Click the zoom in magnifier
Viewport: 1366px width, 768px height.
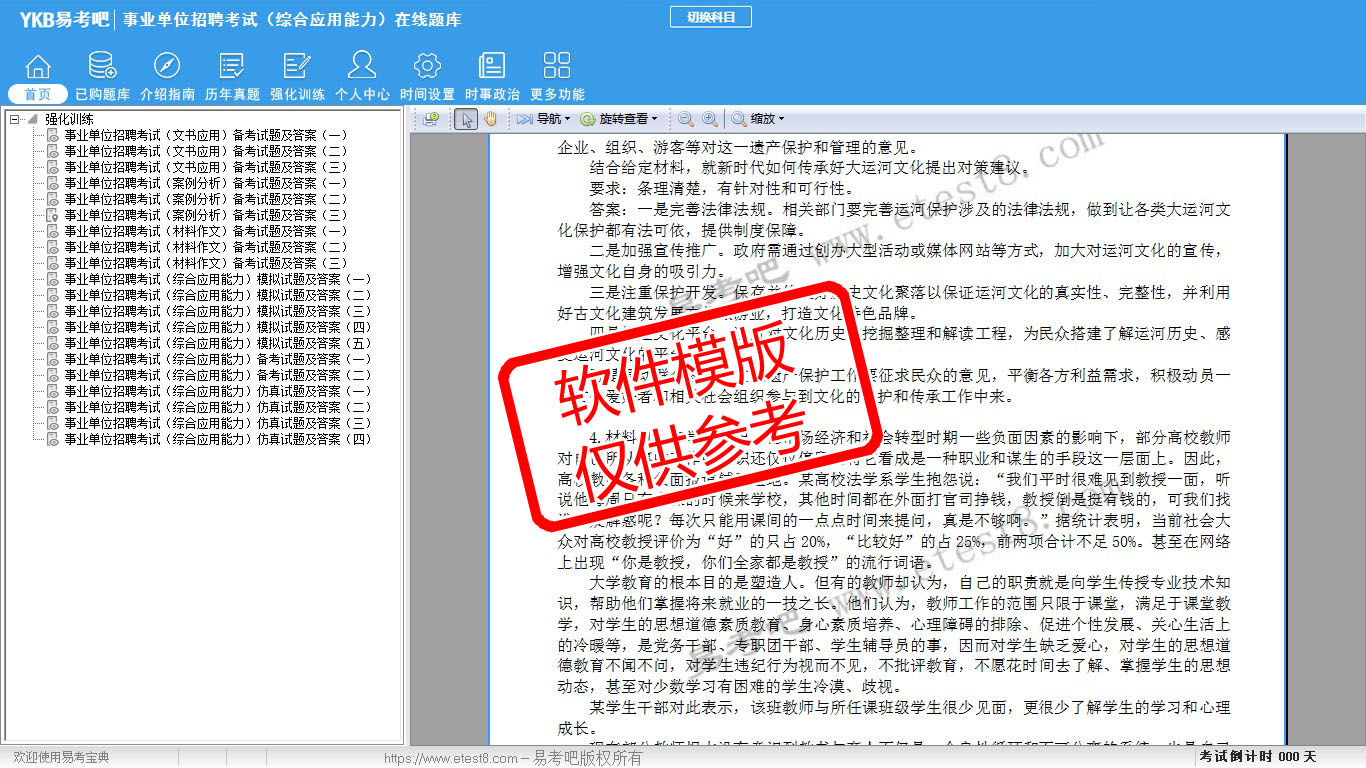pos(710,119)
